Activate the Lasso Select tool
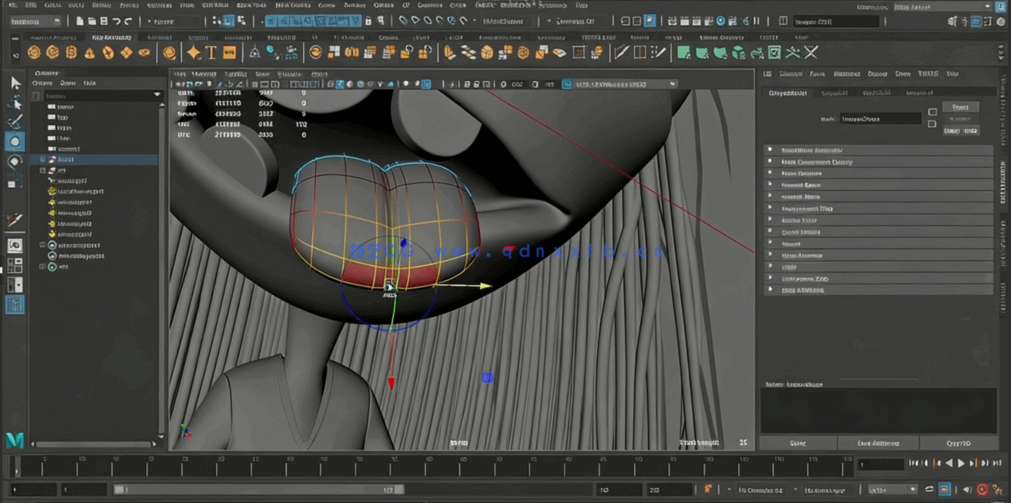The image size is (1011, 503). click(x=15, y=103)
